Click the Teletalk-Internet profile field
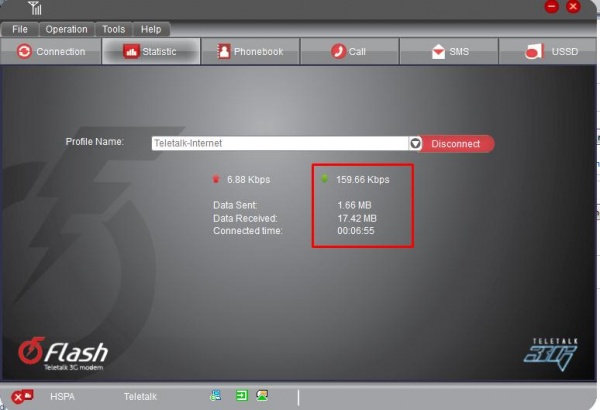Image resolution: width=600 pixels, height=410 pixels. coord(280,144)
